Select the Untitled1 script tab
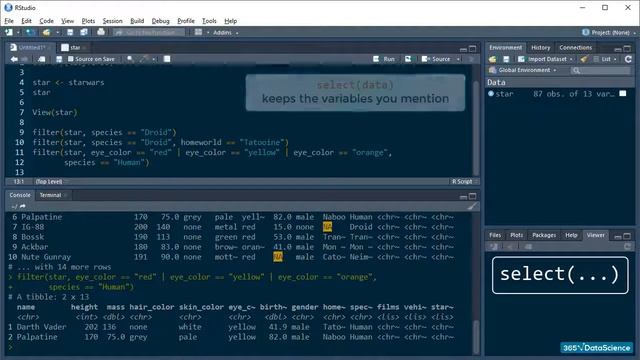Image resolution: width=640 pixels, height=360 pixels. click(x=31, y=48)
